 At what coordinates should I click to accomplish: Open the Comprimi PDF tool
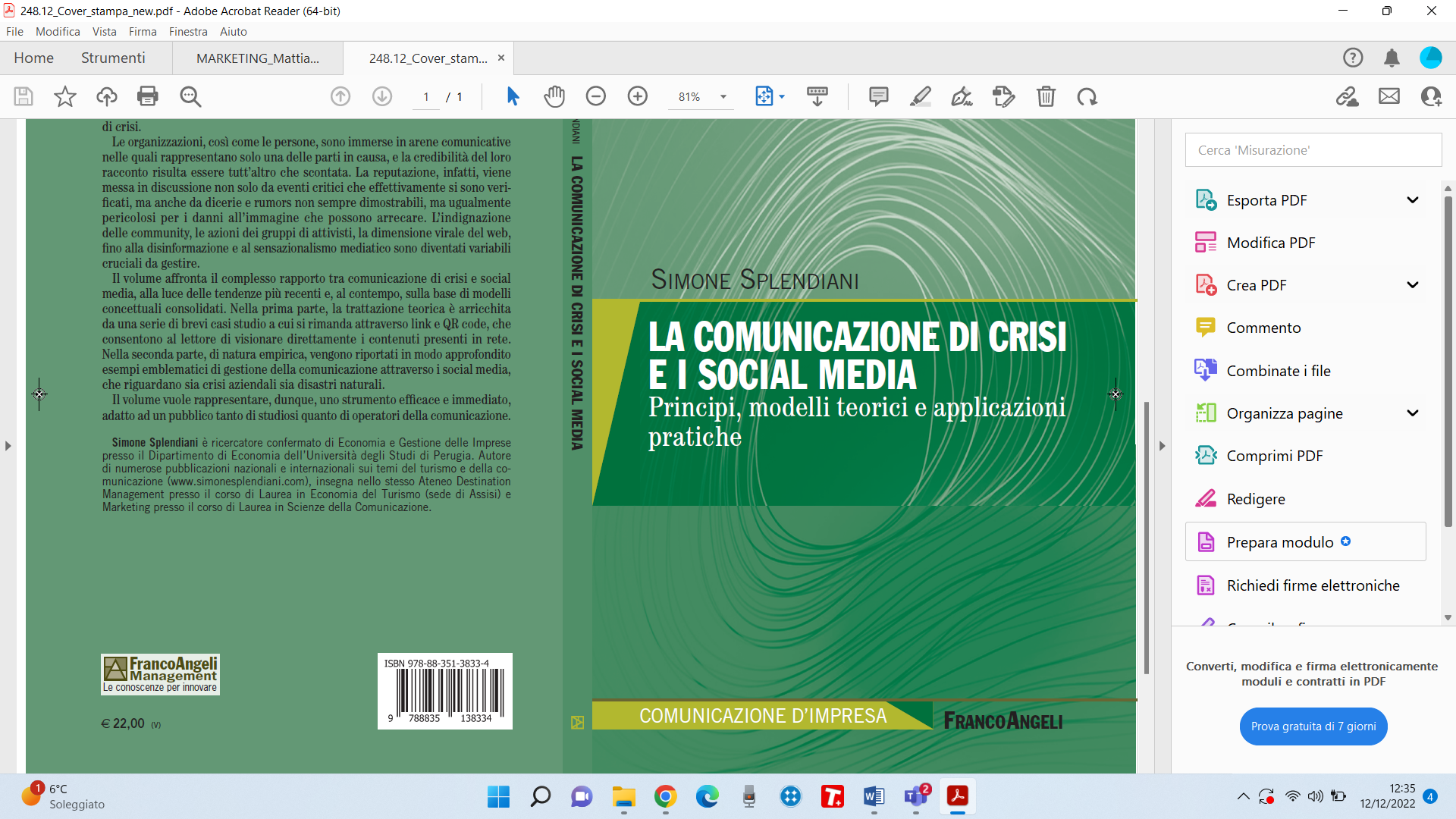(x=1274, y=456)
